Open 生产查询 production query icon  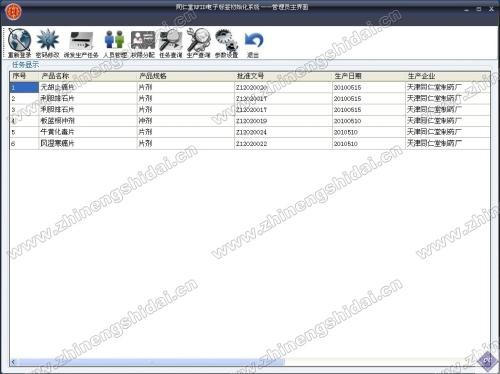(x=198, y=43)
